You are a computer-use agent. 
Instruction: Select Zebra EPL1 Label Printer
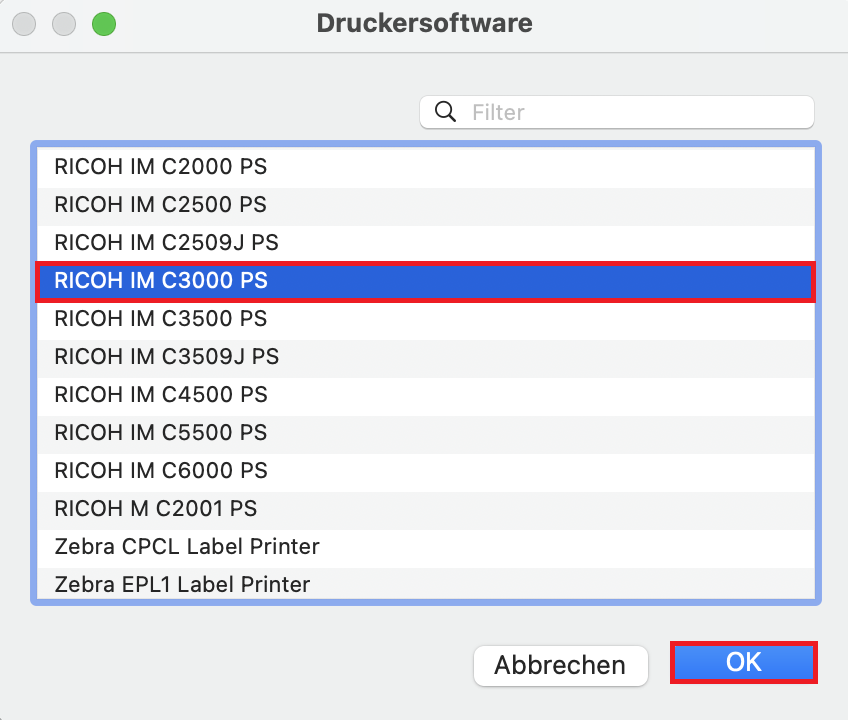click(426, 584)
